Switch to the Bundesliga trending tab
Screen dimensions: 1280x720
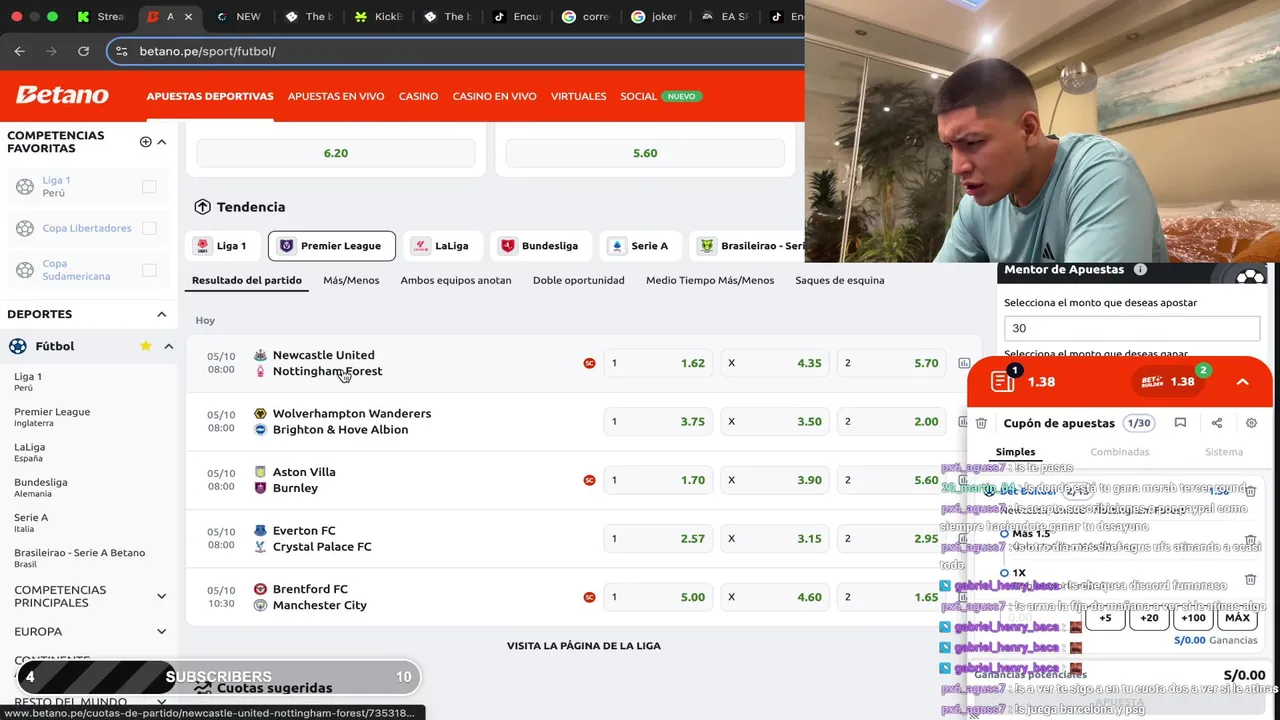(x=540, y=246)
